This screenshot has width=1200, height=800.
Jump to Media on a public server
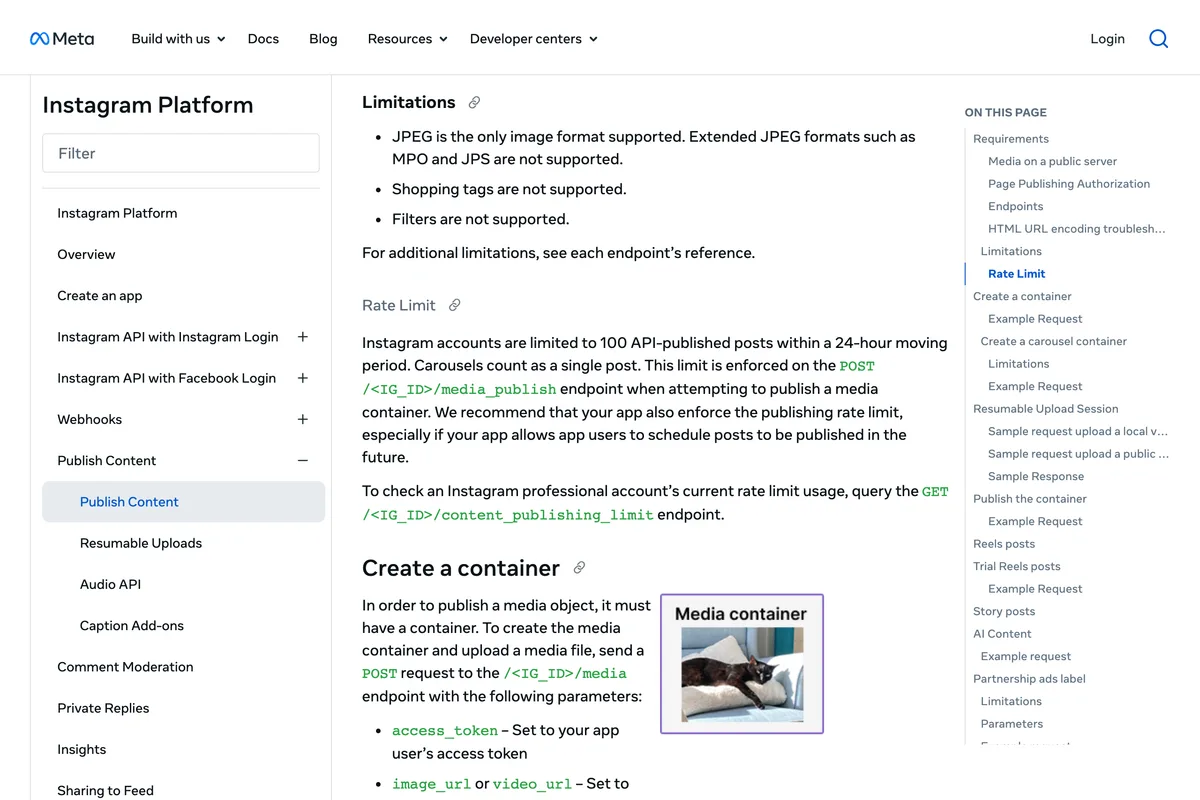pos(1052,161)
